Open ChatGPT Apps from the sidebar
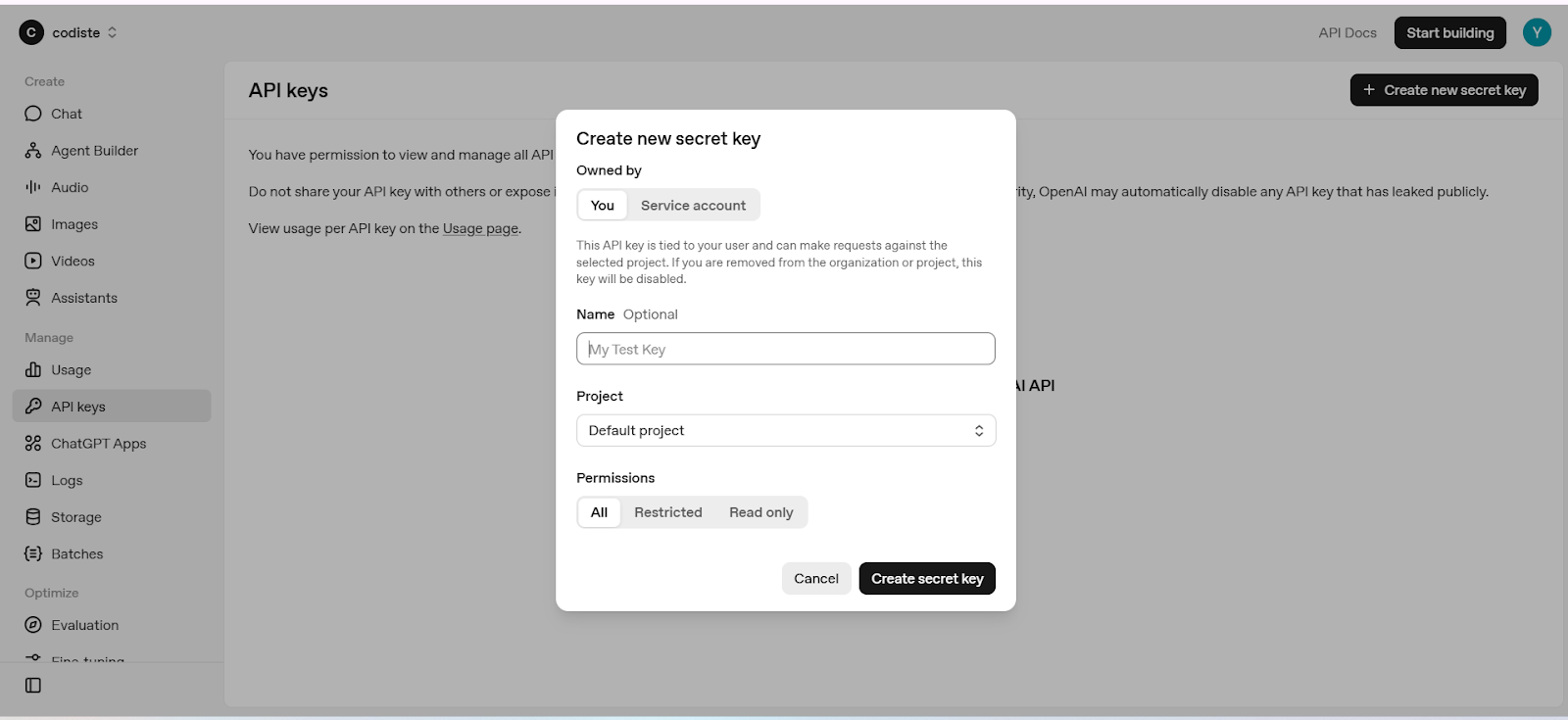The width and height of the screenshot is (1568, 720). (x=98, y=444)
